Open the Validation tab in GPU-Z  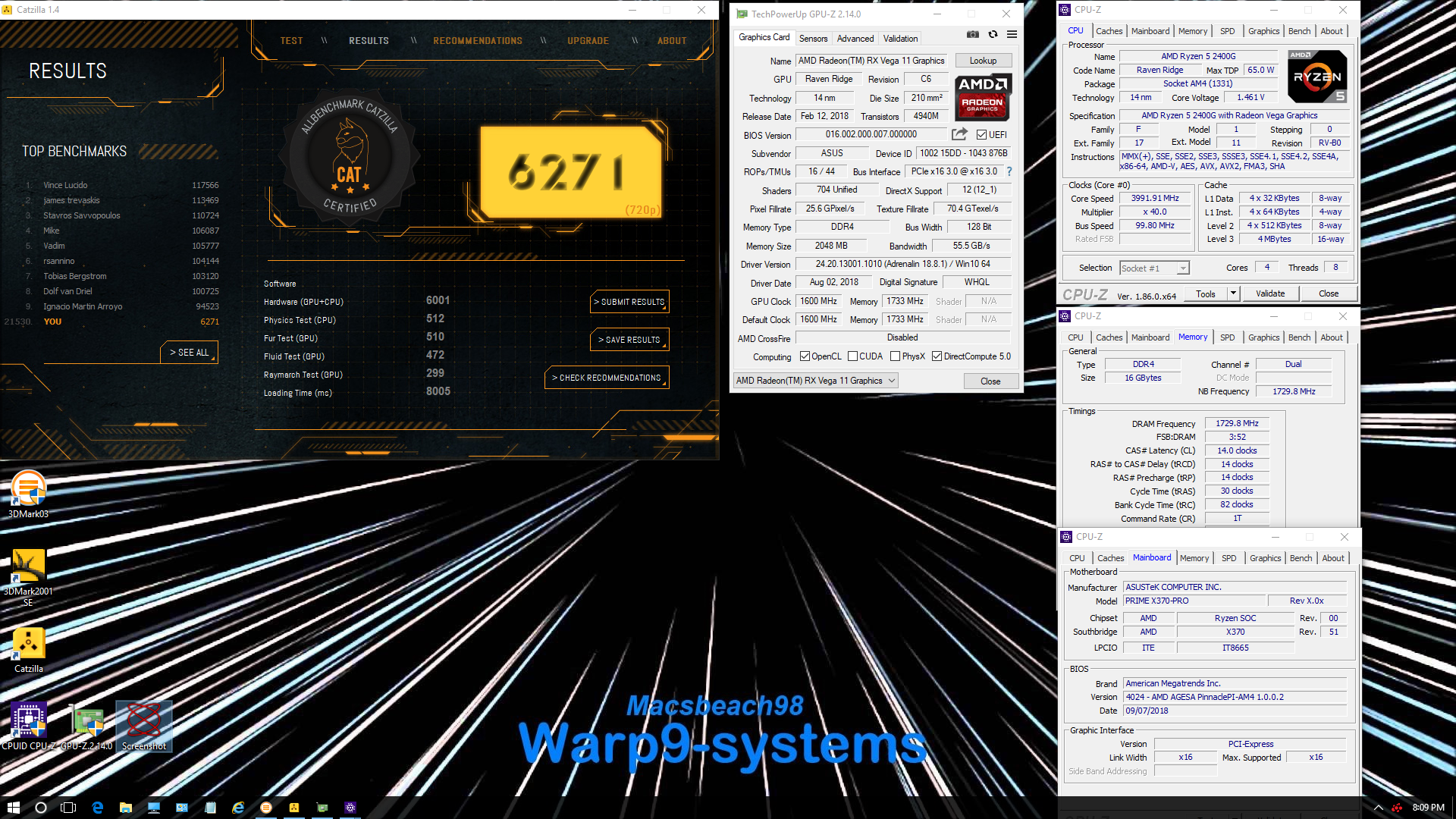click(x=900, y=39)
